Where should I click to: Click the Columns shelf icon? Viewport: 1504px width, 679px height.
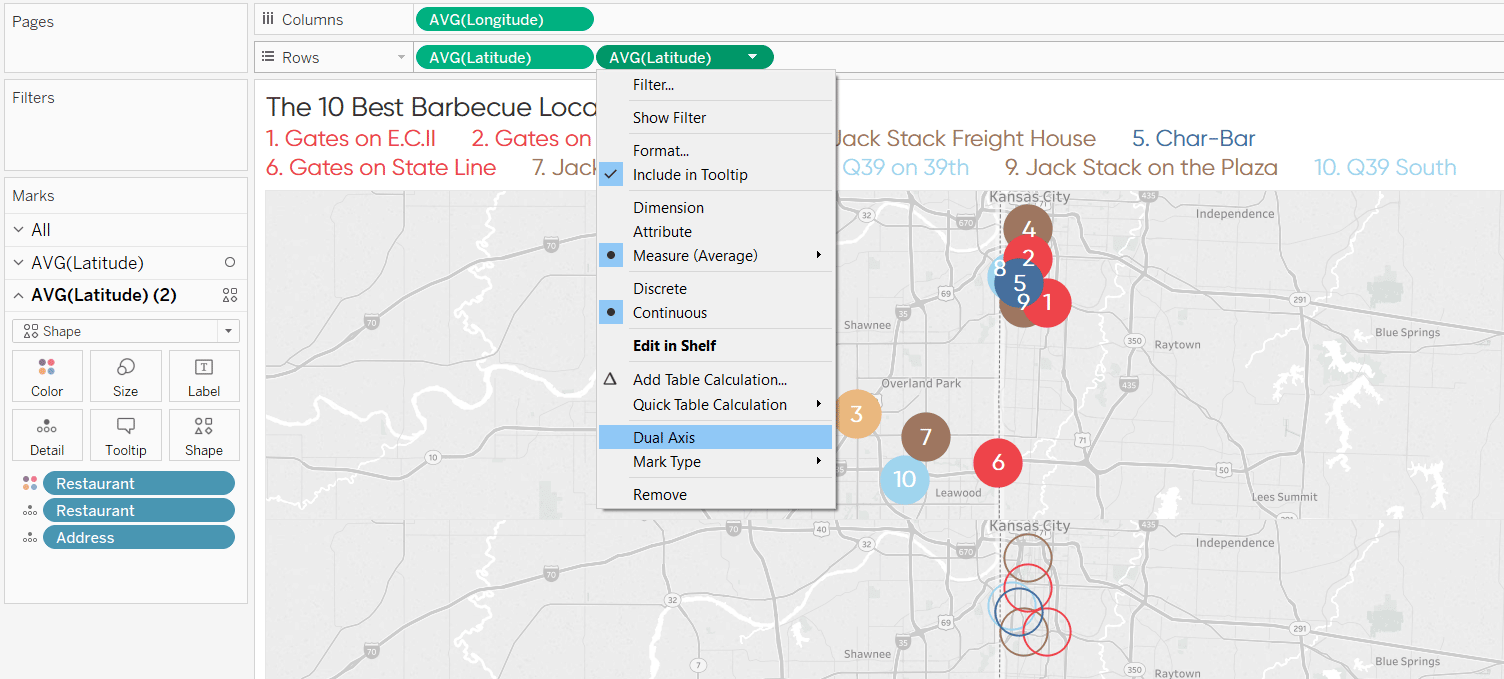[x=268, y=19]
